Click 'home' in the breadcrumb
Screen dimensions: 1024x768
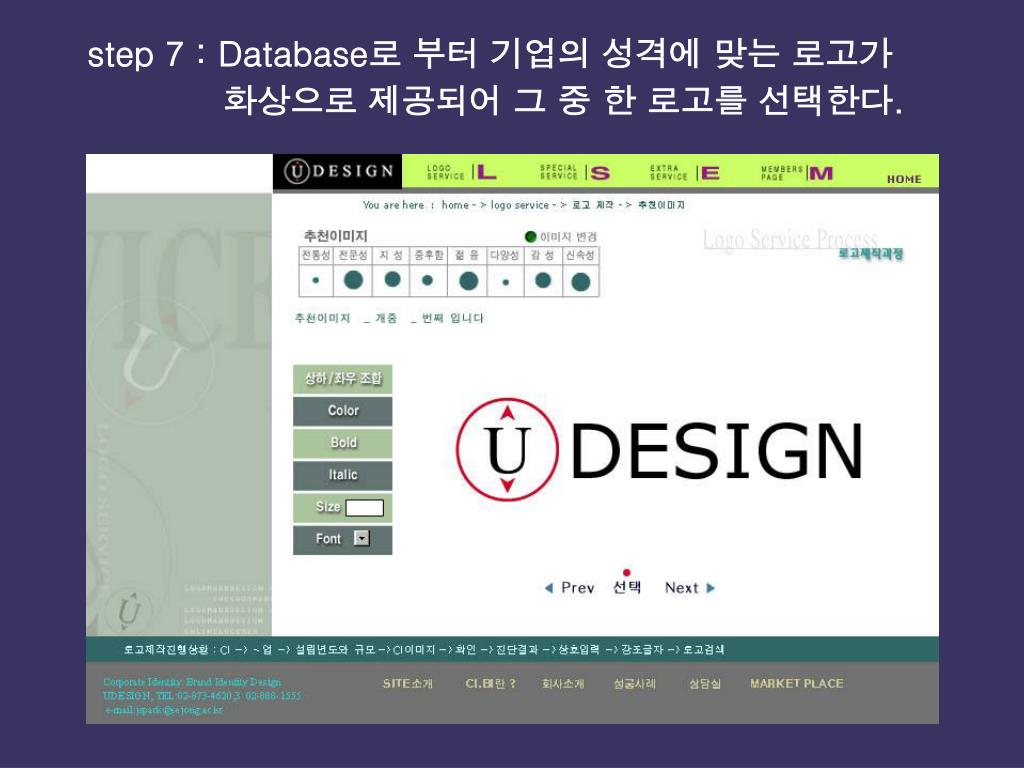pos(455,205)
